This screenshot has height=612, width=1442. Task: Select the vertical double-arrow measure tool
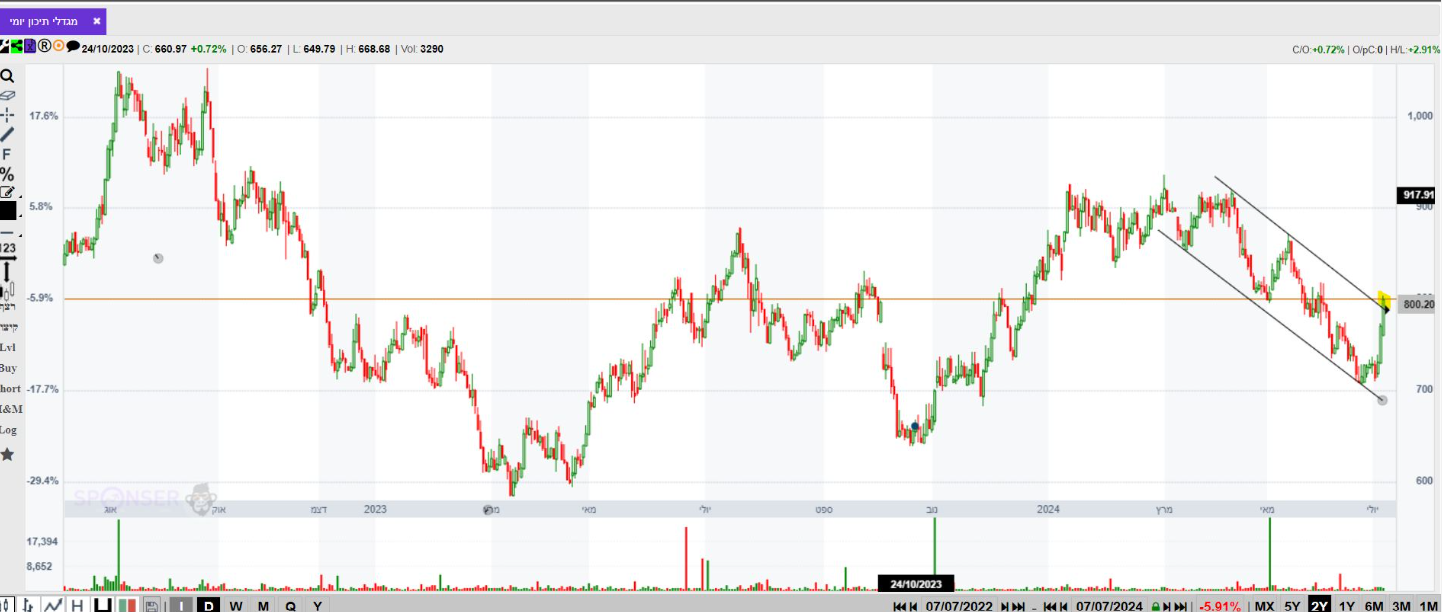(7, 271)
